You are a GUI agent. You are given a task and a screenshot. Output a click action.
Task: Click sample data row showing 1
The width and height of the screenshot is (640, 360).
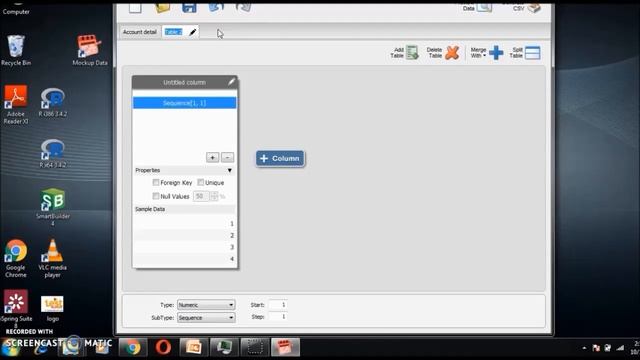184,224
